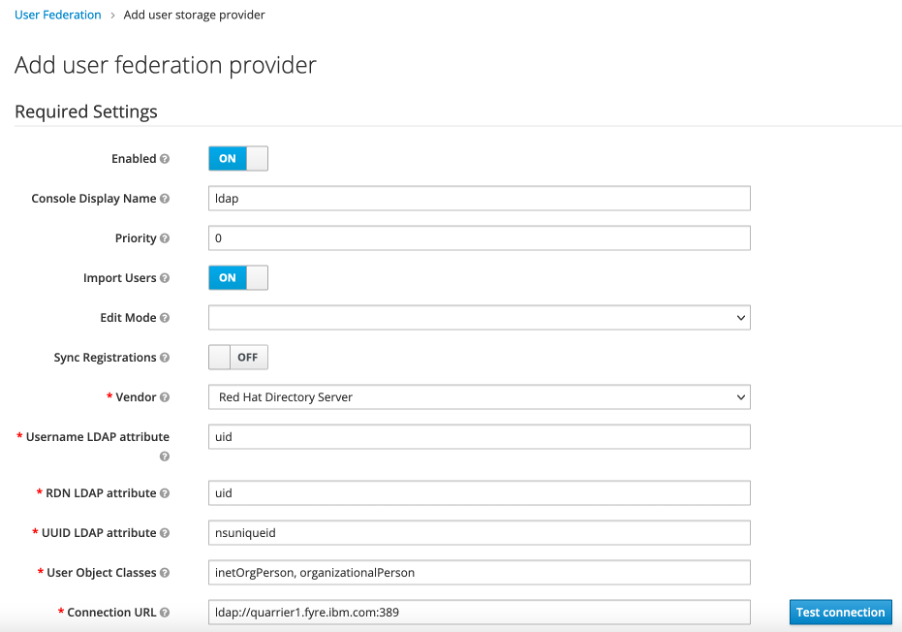Focus the Connection URL field
Viewport: 902px width, 632px height.
(x=479, y=612)
